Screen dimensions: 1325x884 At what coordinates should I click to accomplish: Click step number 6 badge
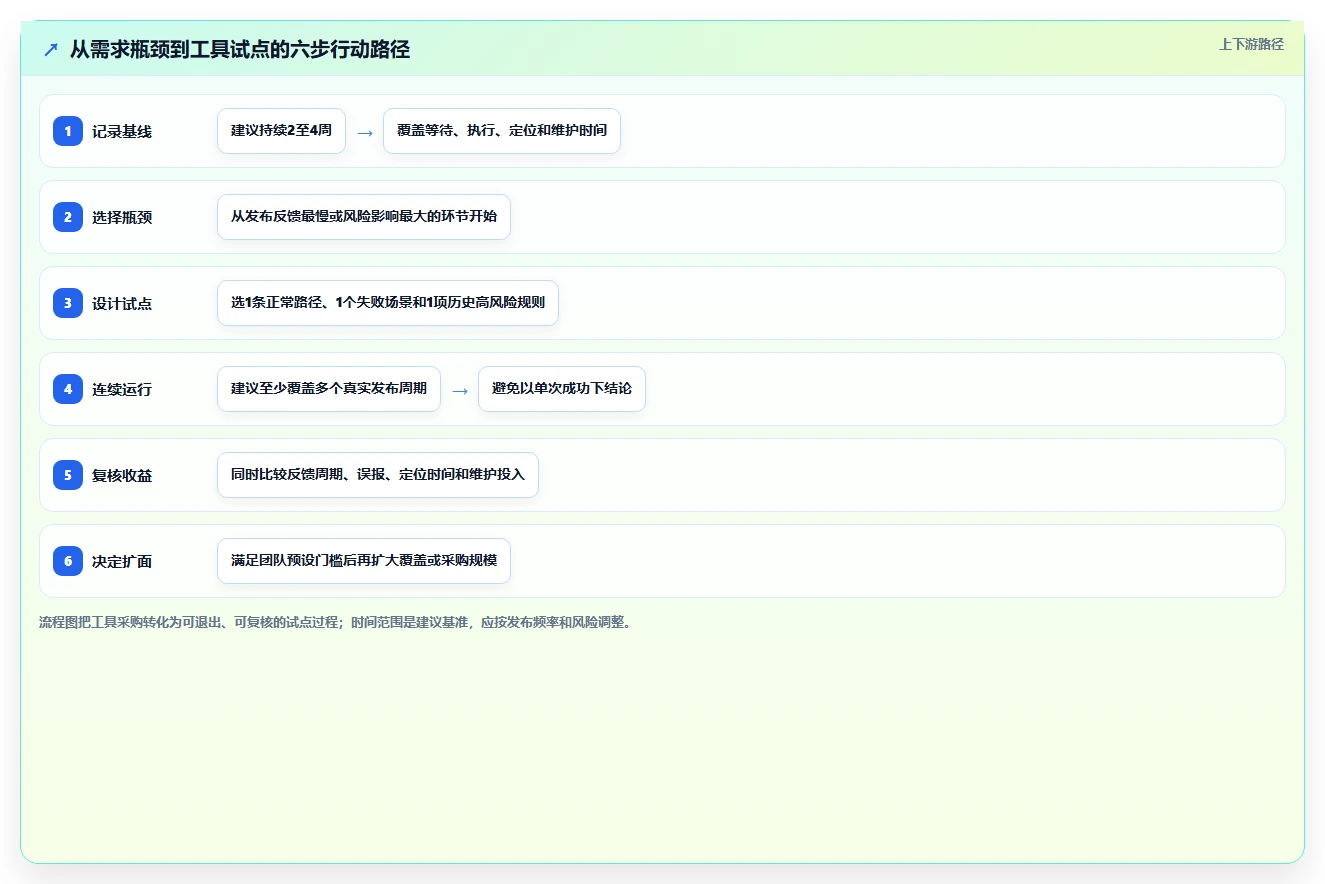pyautogui.click(x=68, y=561)
